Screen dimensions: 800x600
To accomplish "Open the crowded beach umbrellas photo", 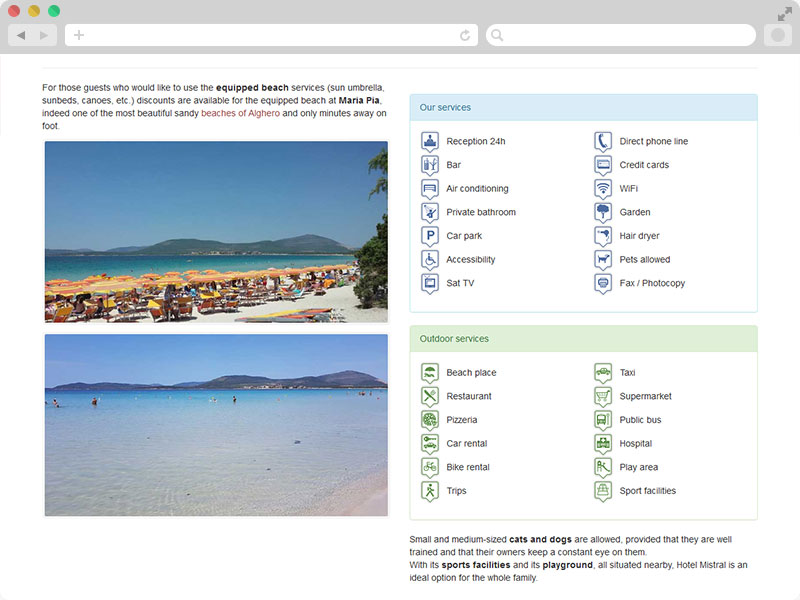I will pyautogui.click(x=216, y=232).
